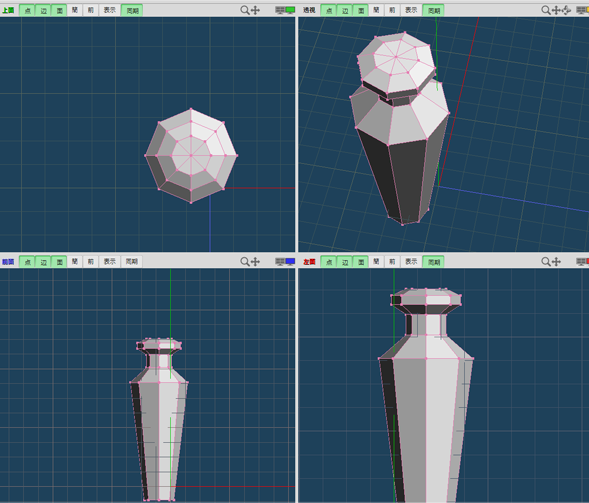Click the pan arrows icon in the front view
The image size is (589, 503).
click(255, 261)
